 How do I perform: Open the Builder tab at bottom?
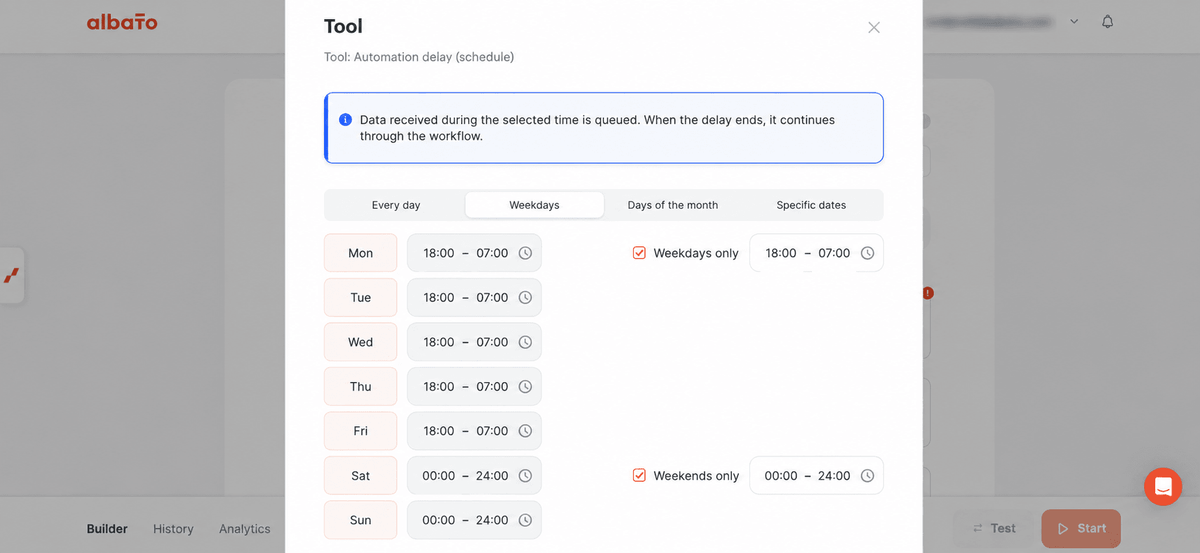[107, 529]
